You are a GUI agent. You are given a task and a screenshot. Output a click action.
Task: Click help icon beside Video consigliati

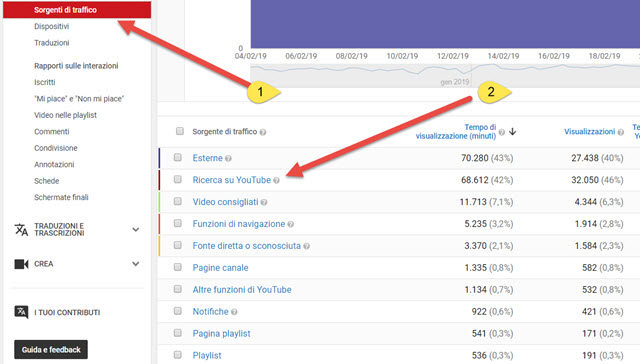(264, 202)
